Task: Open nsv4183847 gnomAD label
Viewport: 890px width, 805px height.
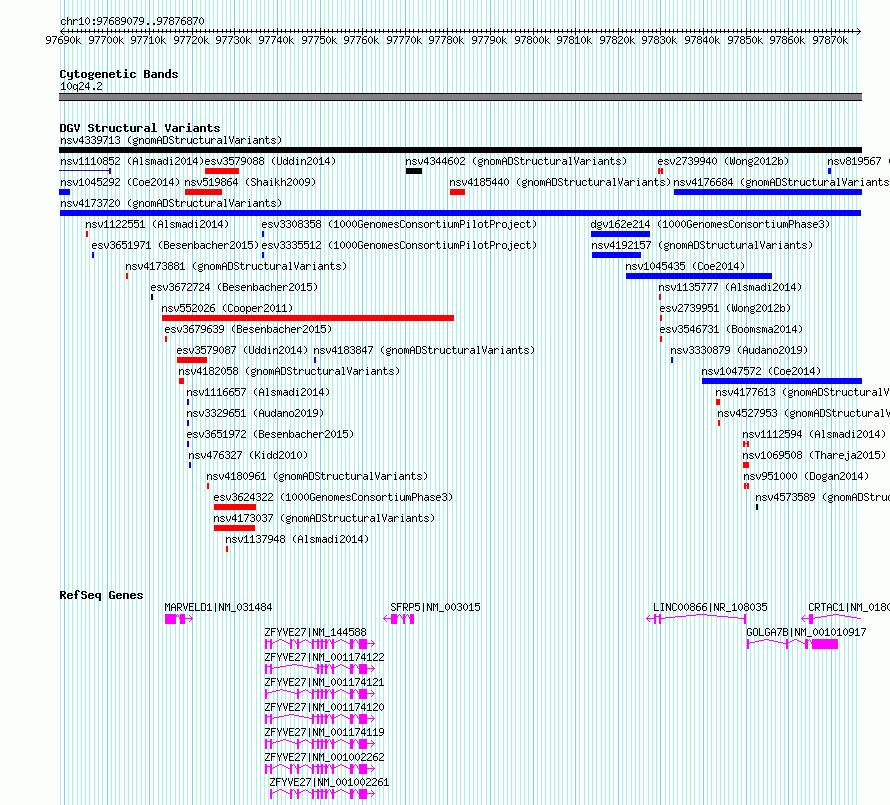Action: 424,350
